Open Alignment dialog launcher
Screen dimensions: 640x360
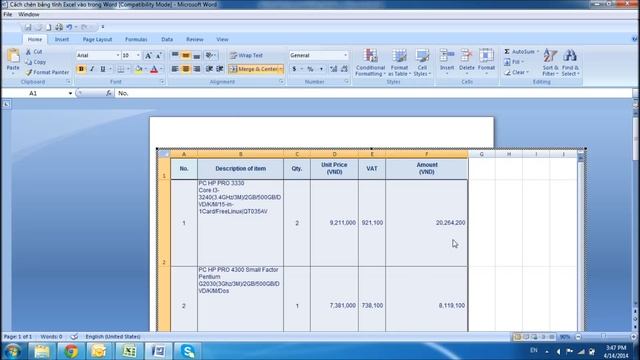coord(281,82)
